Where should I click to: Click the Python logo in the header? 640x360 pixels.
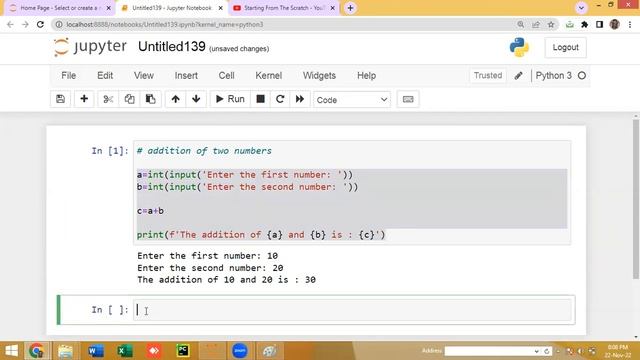pos(519,47)
